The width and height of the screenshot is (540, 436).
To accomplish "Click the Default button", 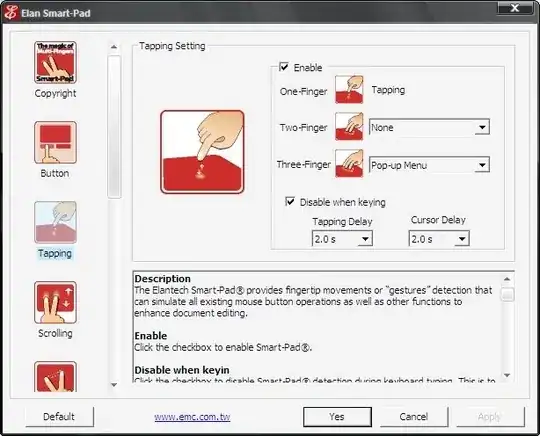I will pos(59,417).
